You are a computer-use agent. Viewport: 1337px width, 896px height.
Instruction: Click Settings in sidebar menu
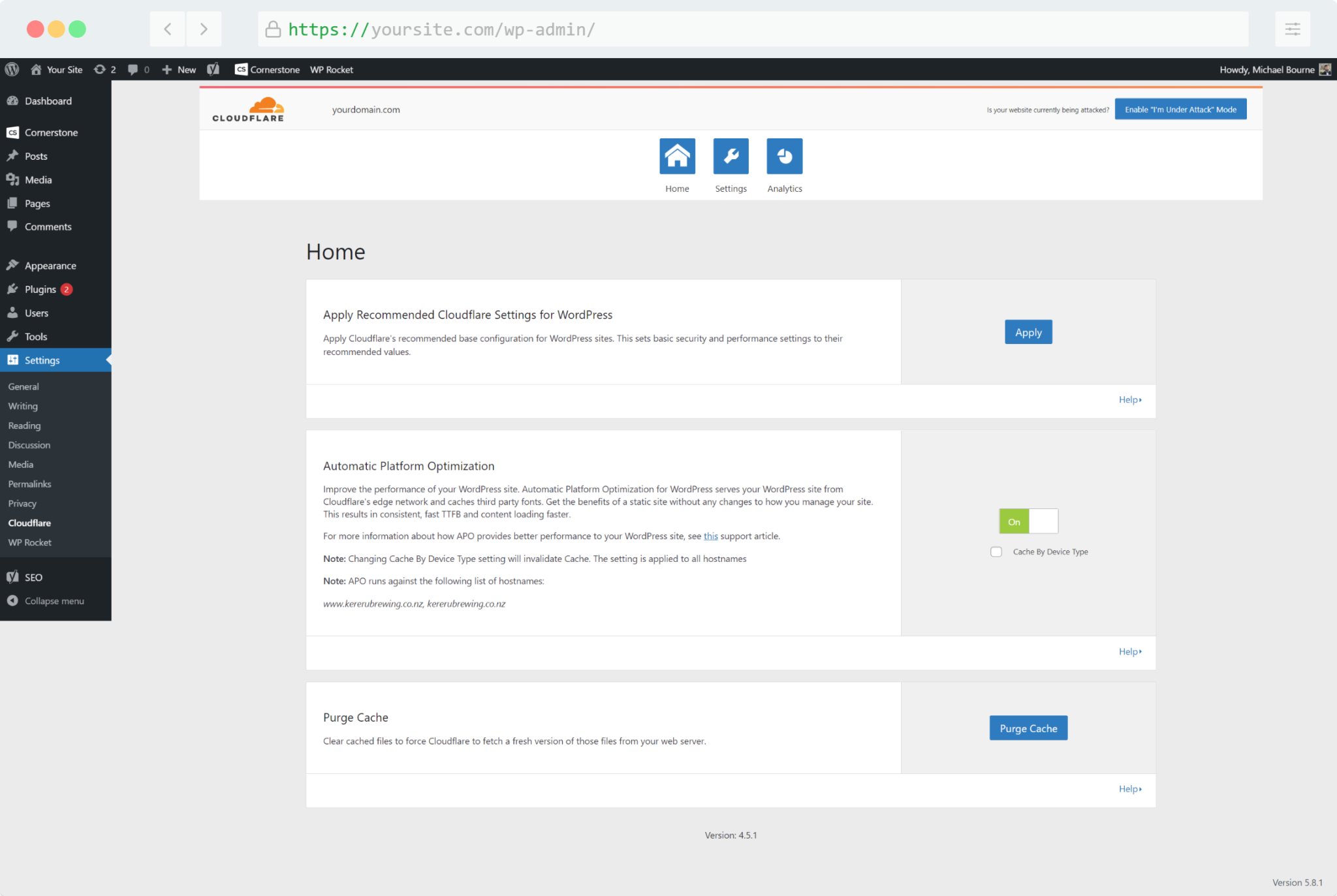[x=55, y=360]
